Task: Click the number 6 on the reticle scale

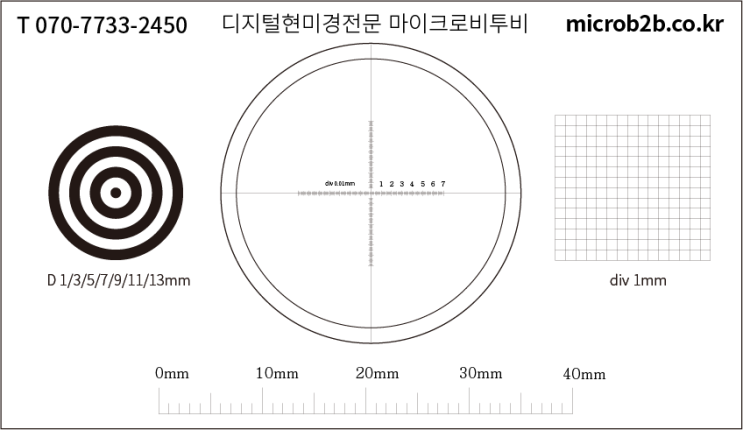Action: pyautogui.click(x=433, y=184)
